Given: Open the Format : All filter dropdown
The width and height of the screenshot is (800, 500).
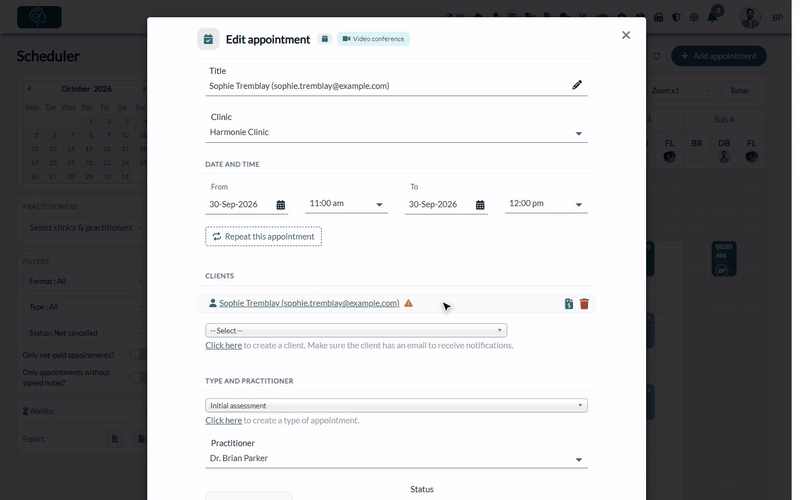Looking at the screenshot, I should point(84,281).
